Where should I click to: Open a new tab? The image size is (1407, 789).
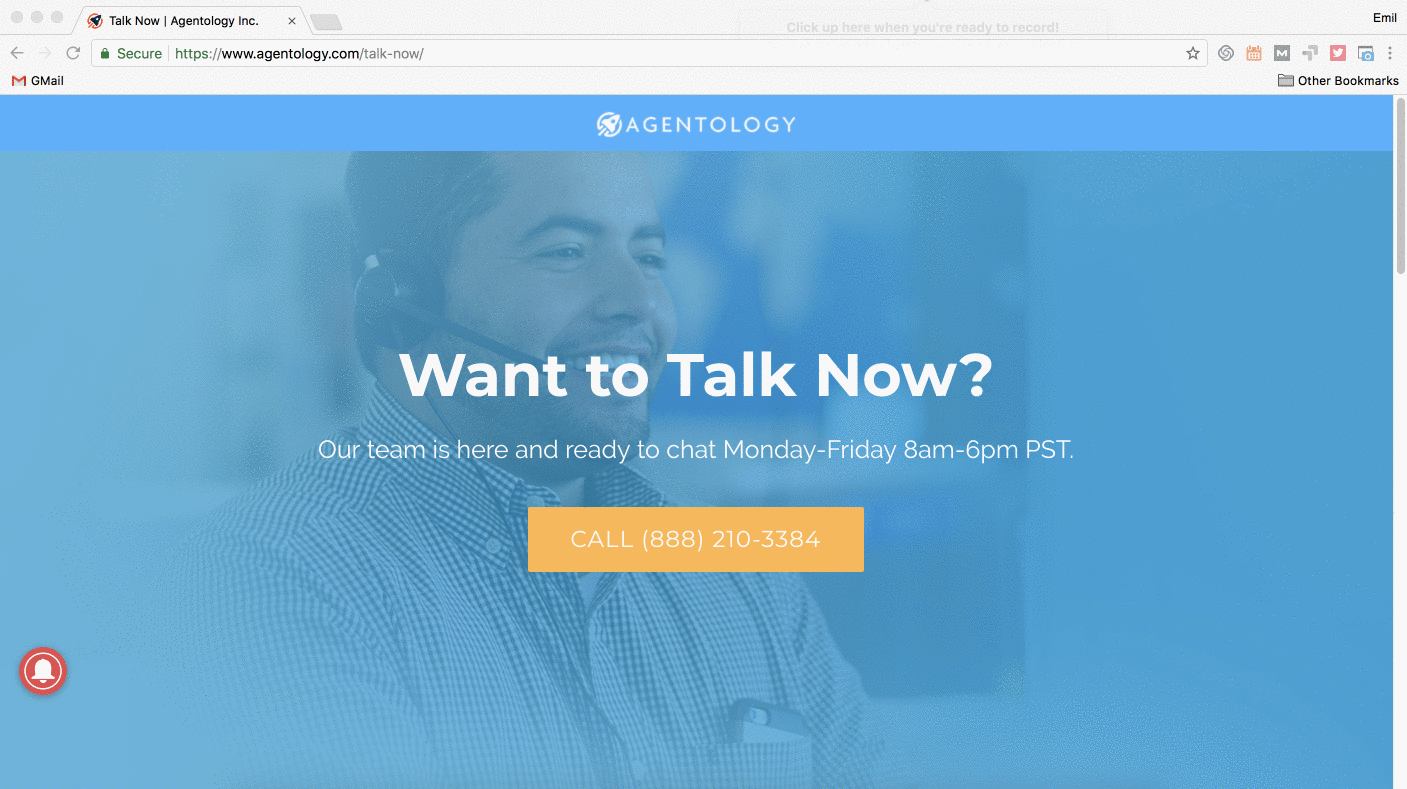tap(326, 22)
